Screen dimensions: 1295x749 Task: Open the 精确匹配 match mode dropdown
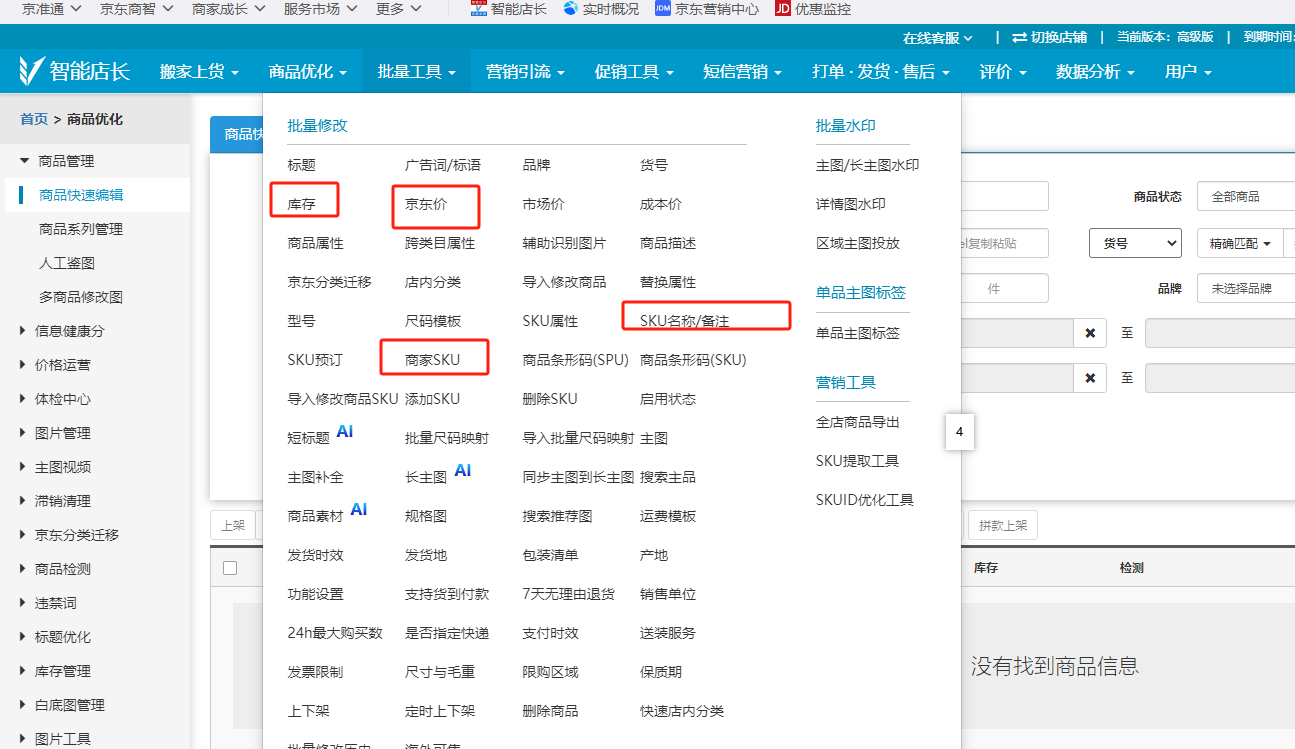coord(1240,243)
